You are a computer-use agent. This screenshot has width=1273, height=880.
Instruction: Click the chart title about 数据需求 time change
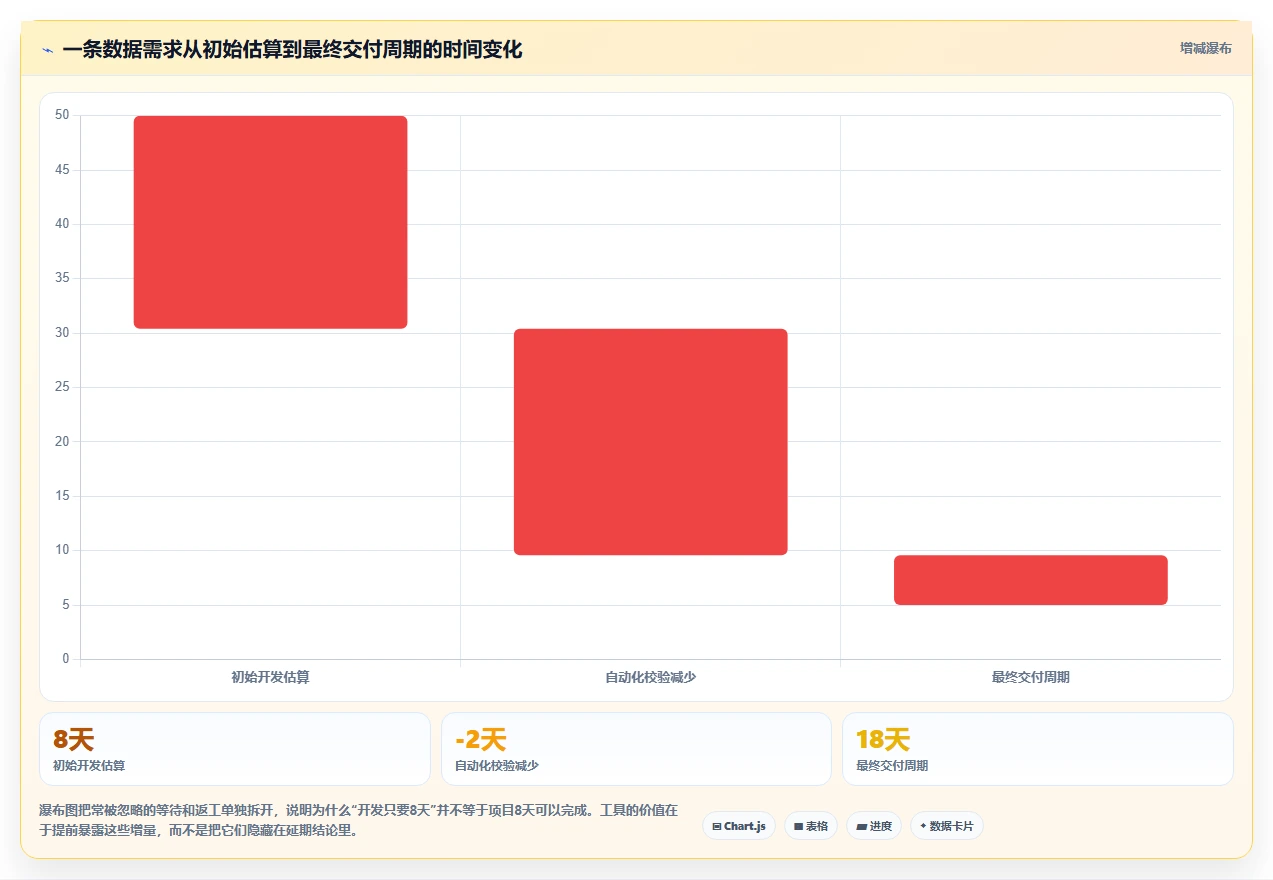click(x=292, y=49)
